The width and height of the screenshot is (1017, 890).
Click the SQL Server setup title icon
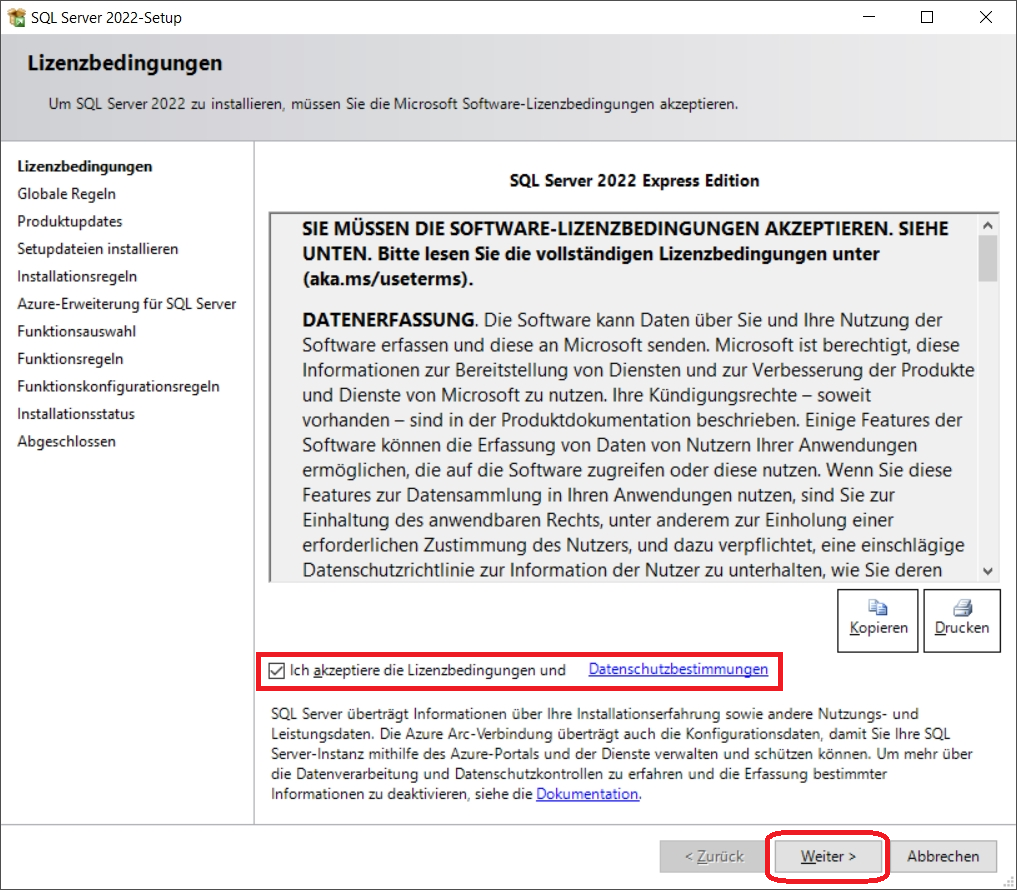click(16, 17)
